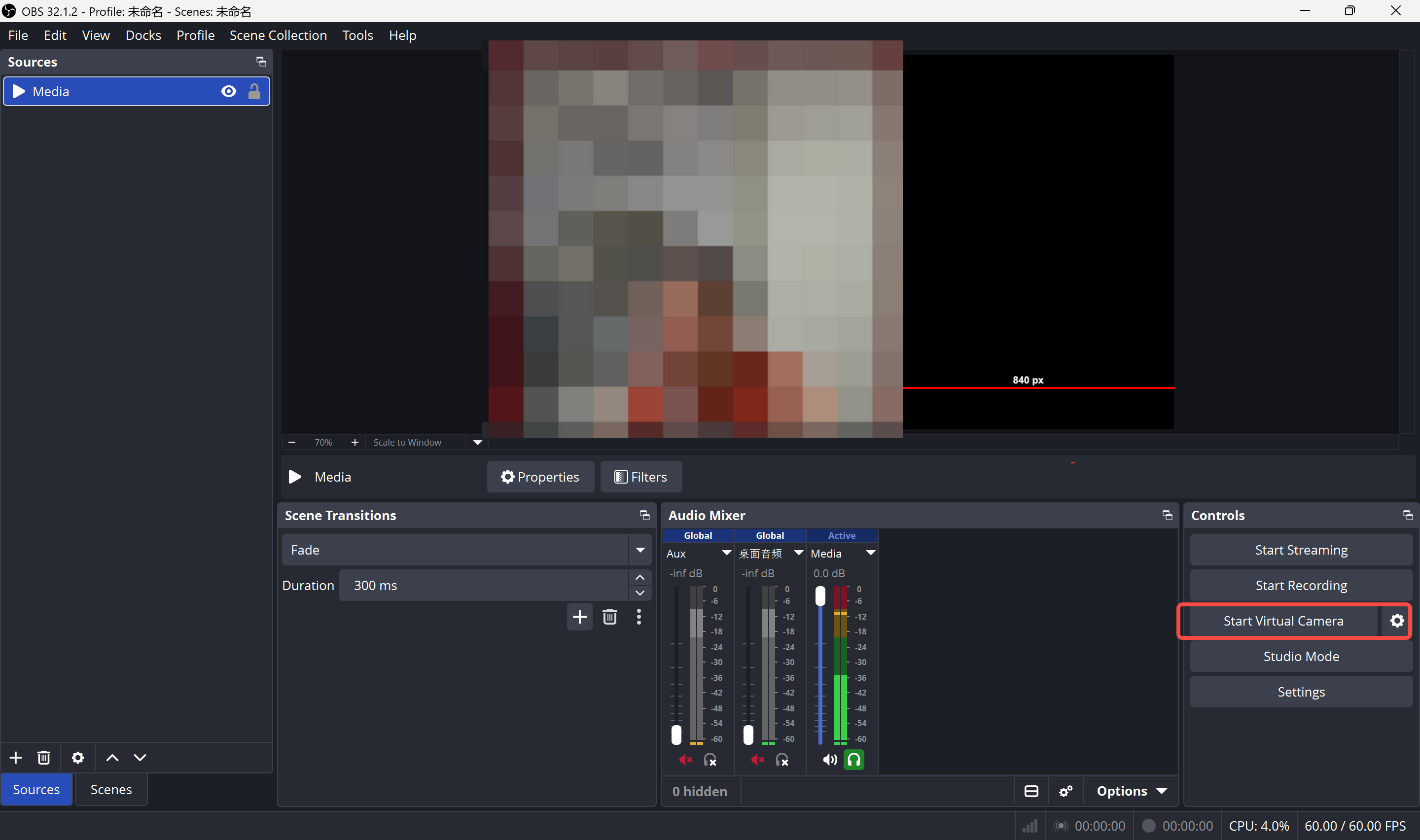Hide Media source via eye icon
Viewport: 1420px width, 840px height.
tap(228, 91)
